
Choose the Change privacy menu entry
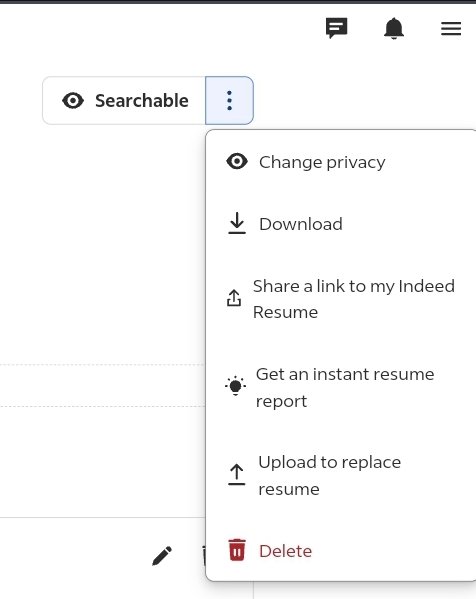(x=340, y=162)
